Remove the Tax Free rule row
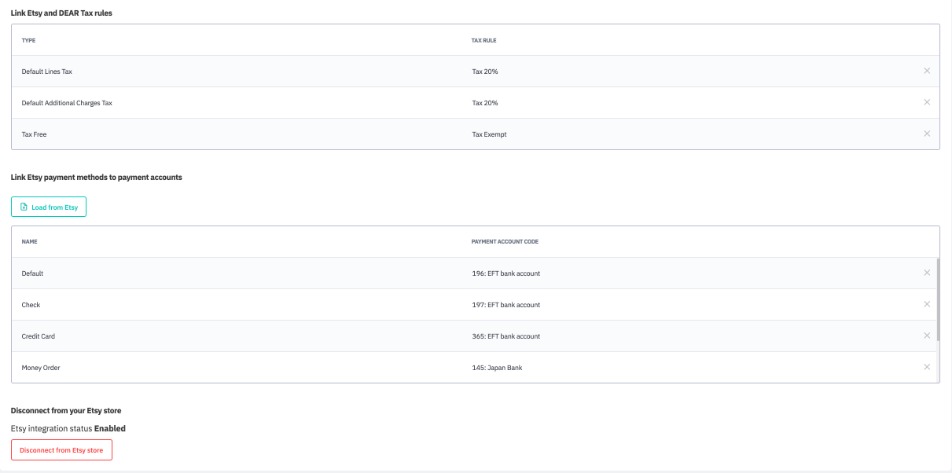952x473 pixels. click(926, 134)
